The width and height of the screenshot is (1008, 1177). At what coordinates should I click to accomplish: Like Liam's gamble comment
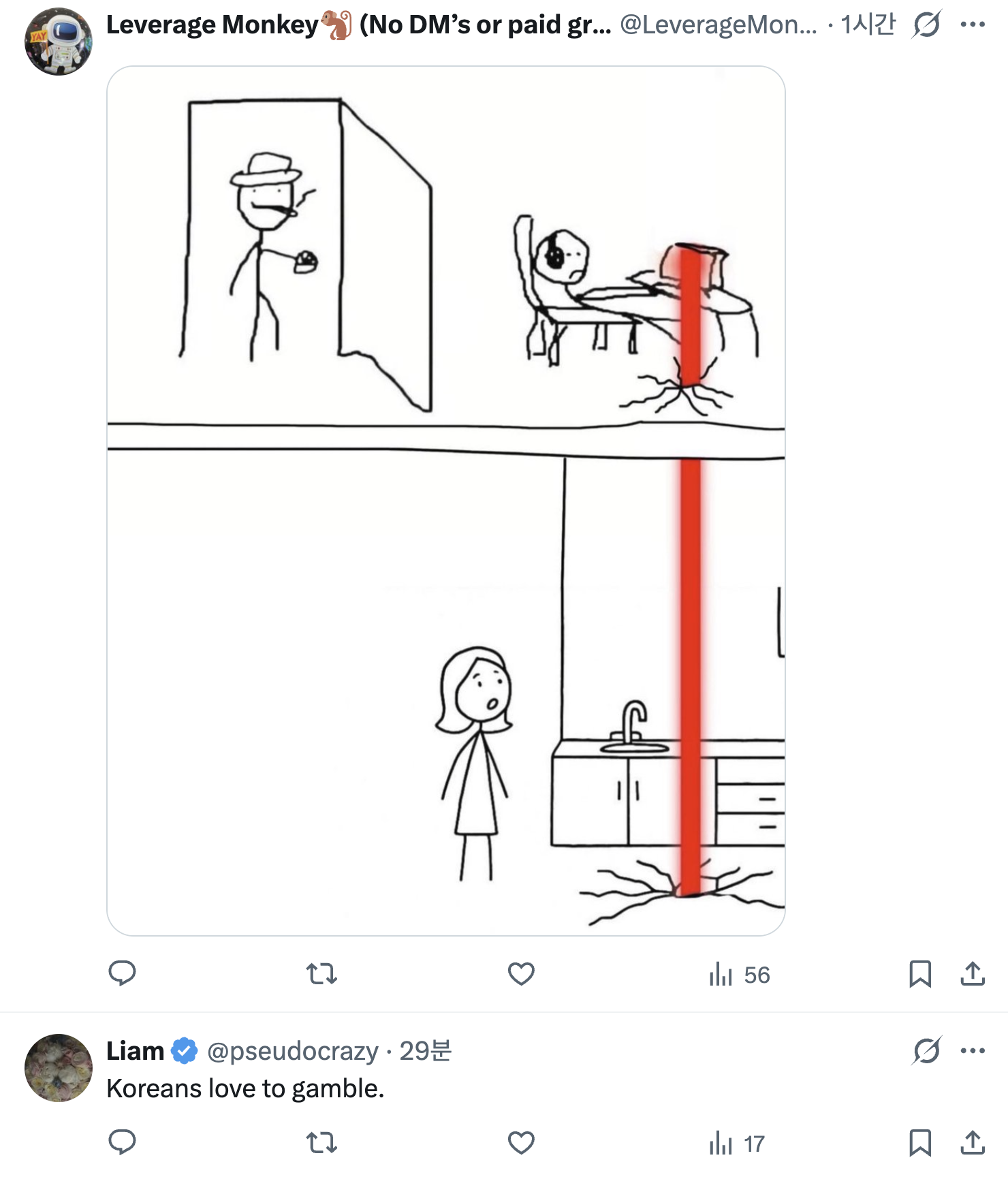click(x=521, y=1142)
